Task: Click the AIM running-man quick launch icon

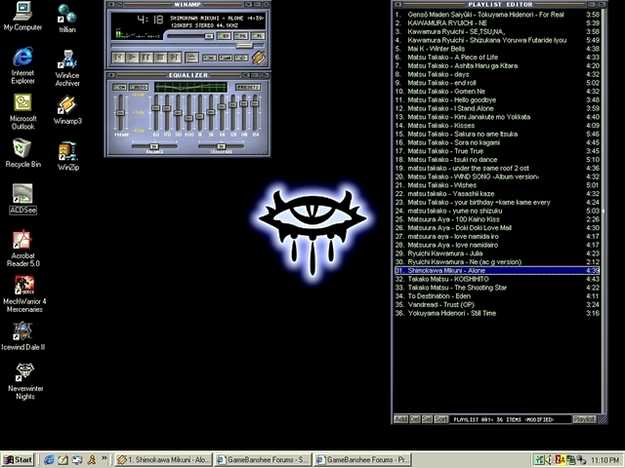Action: (x=91, y=460)
